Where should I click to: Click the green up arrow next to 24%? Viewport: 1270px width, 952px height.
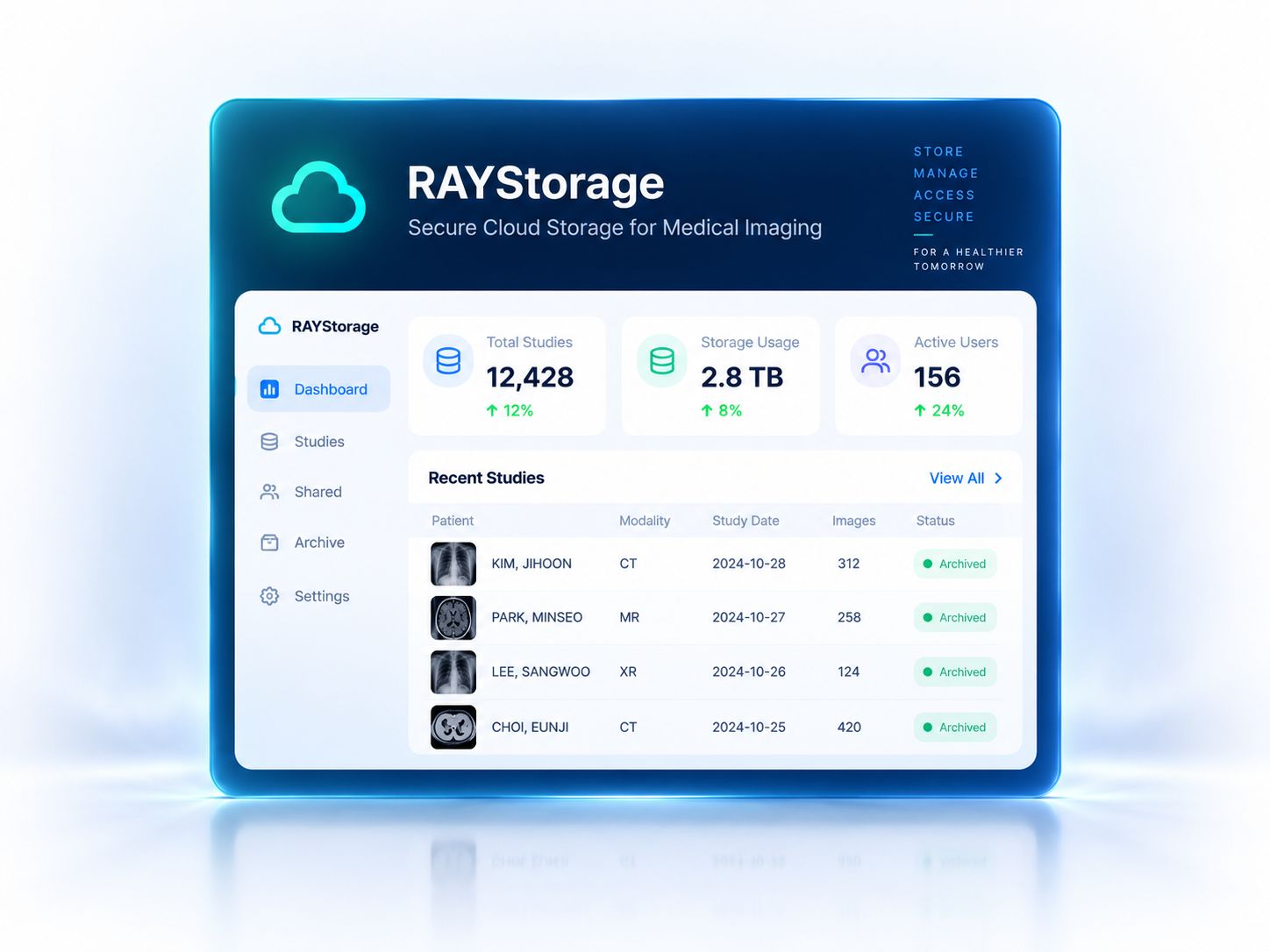pos(920,410)
